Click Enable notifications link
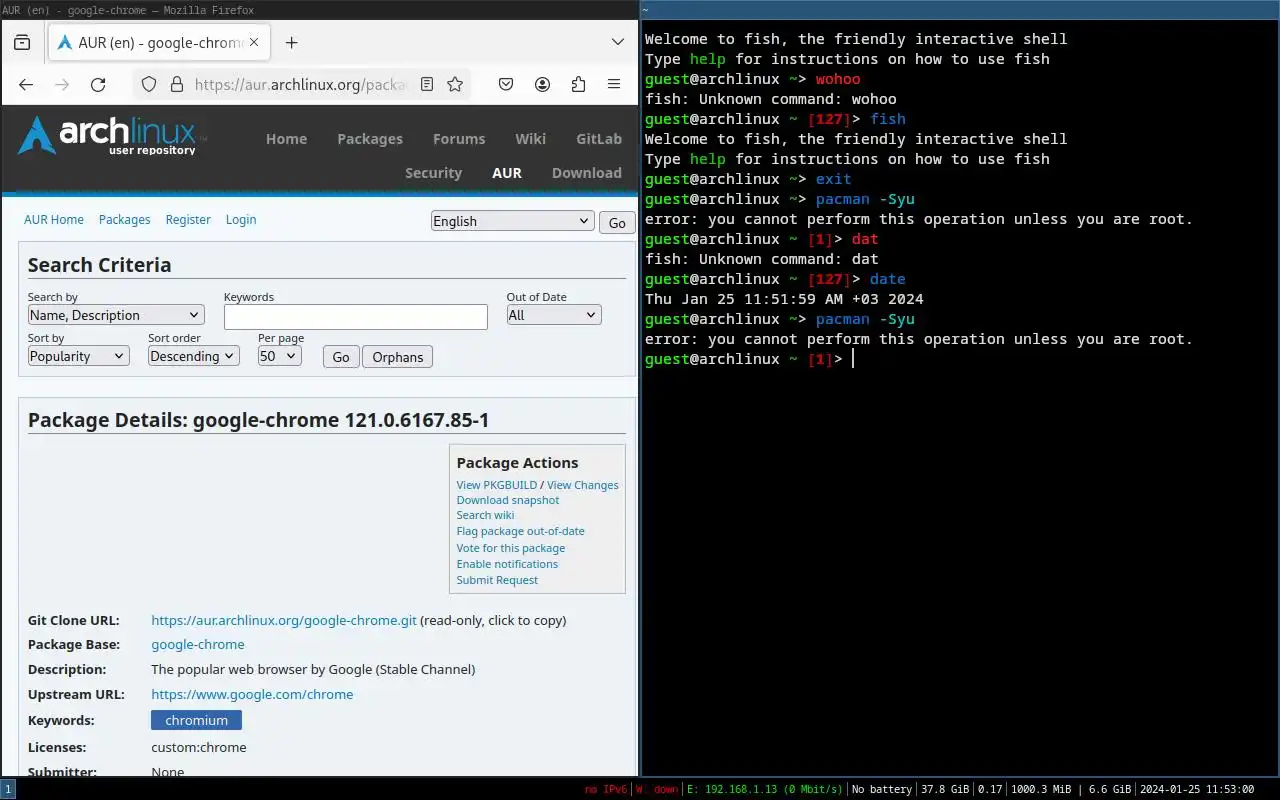 [507, 564]
